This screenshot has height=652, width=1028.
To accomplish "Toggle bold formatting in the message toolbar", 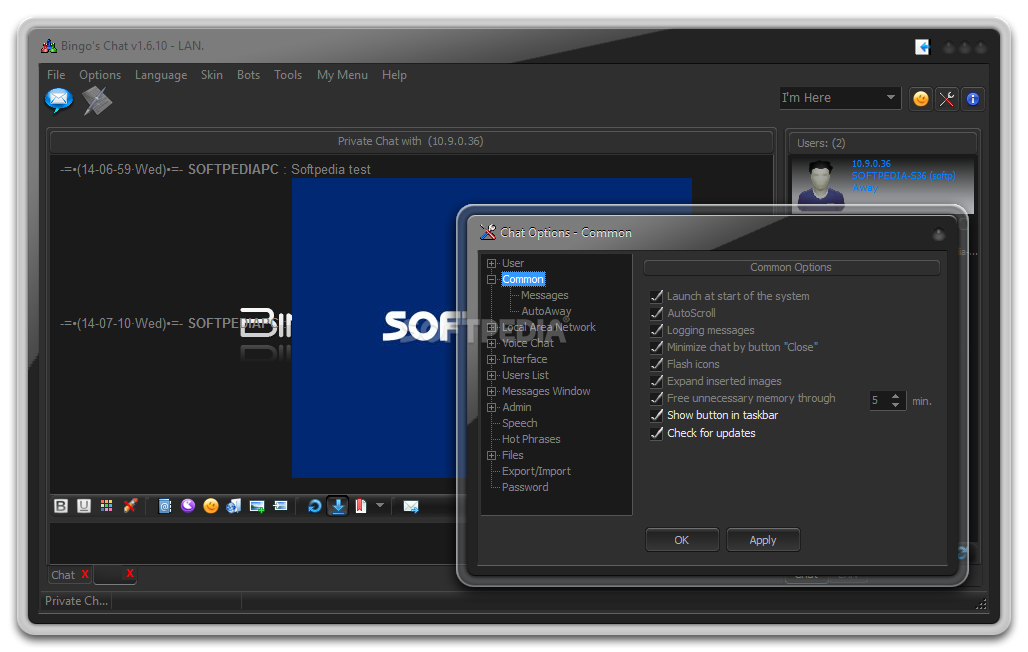I will (x=61, y=506).
